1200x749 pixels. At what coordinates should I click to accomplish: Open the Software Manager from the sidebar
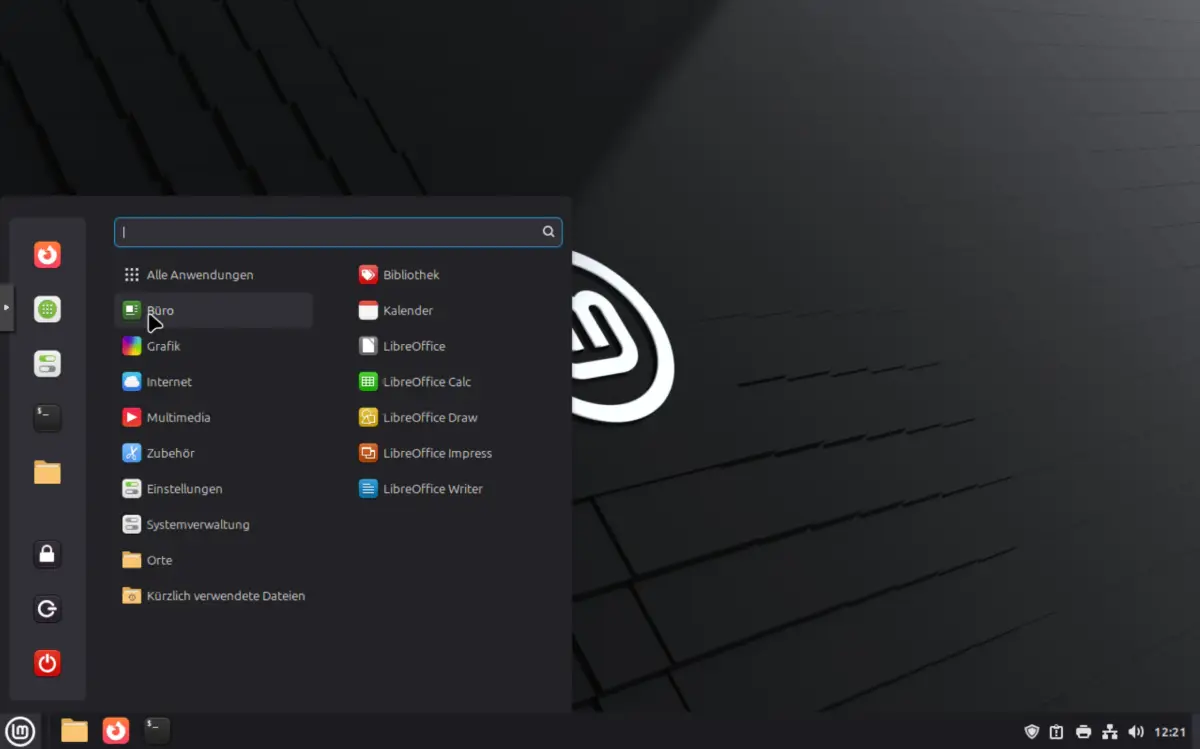click(x=47, y=309)
